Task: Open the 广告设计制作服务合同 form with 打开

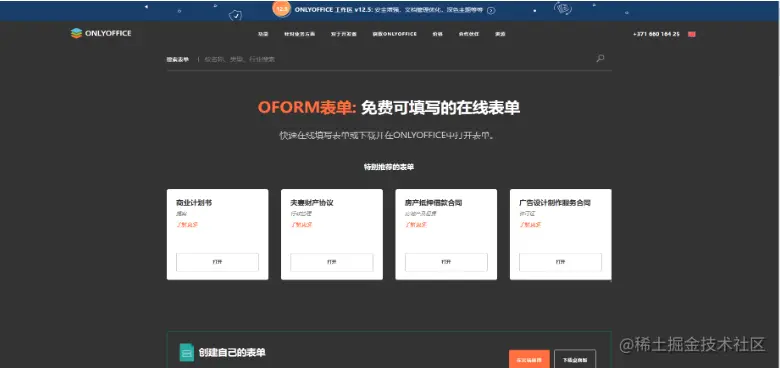Action: click(561, 262)
